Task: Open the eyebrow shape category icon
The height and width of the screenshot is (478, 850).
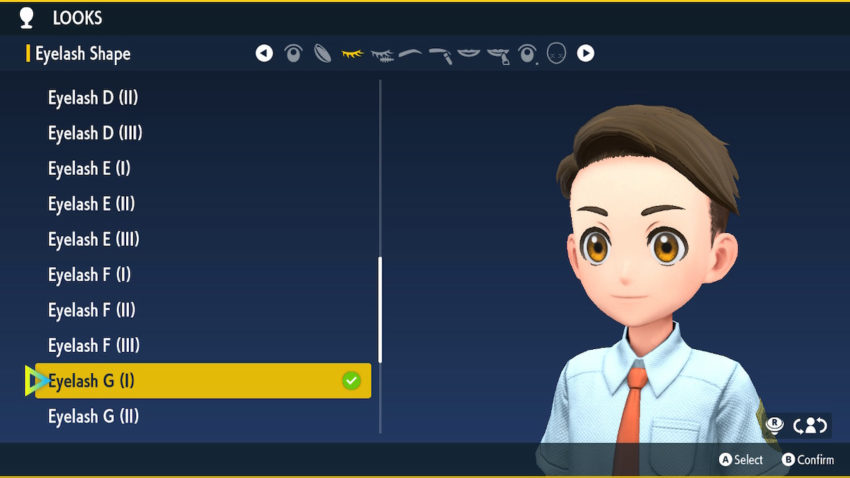Action: (x=410, y=53)
